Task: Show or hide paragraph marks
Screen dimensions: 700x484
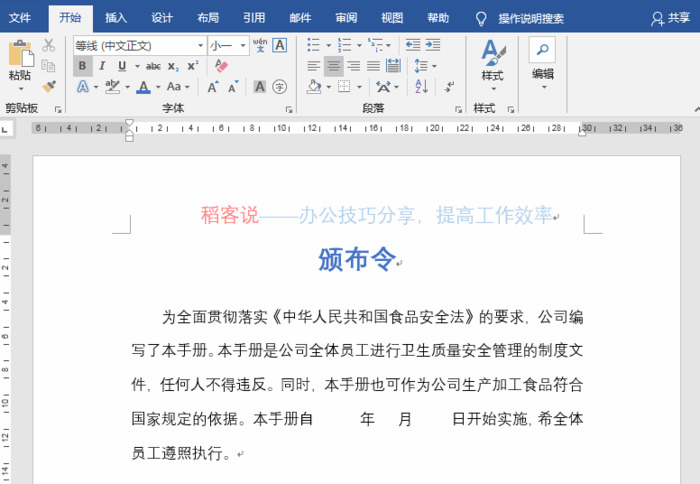Action: click(450, 86)
